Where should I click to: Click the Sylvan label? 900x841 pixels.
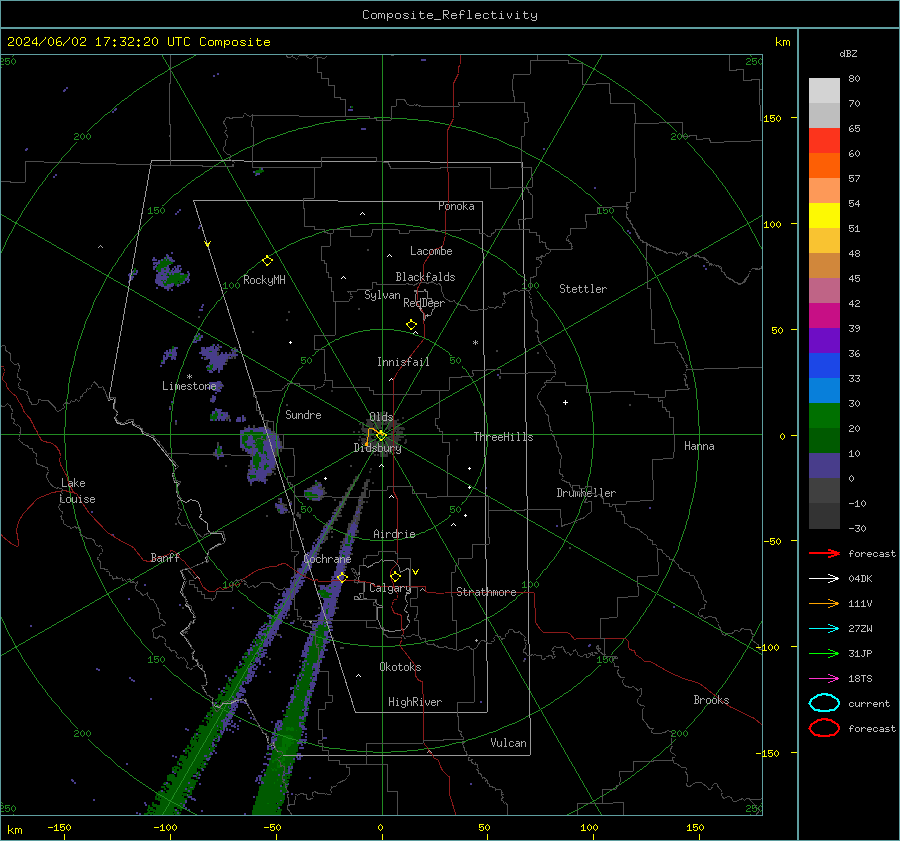coord(382,295)
